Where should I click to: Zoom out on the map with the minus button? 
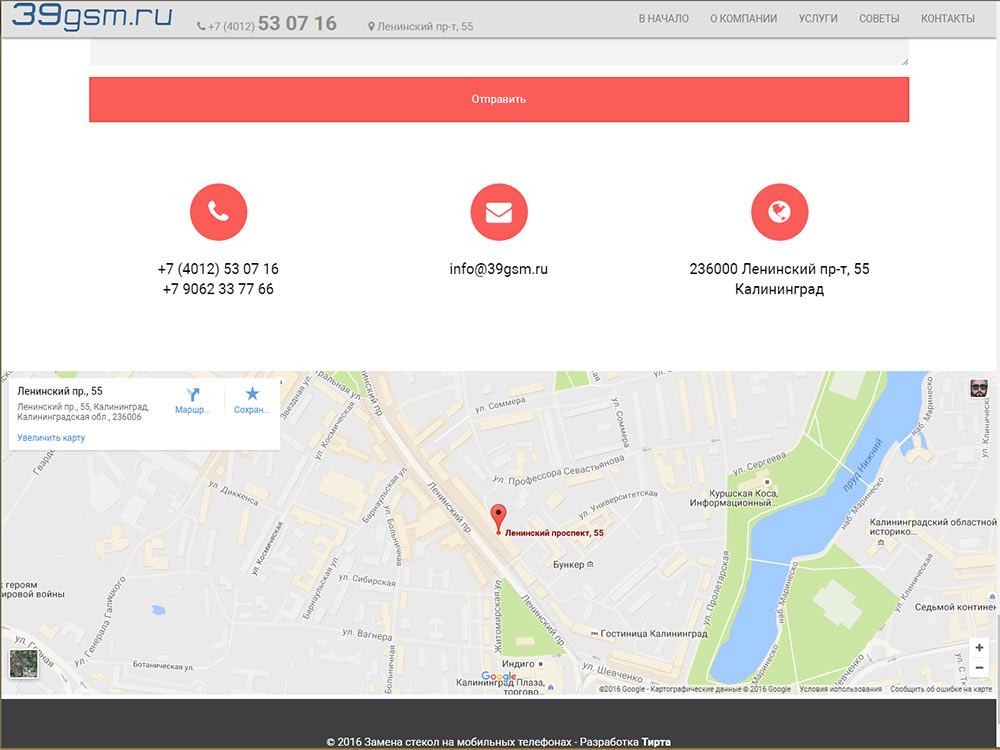[x=979, y=668]
